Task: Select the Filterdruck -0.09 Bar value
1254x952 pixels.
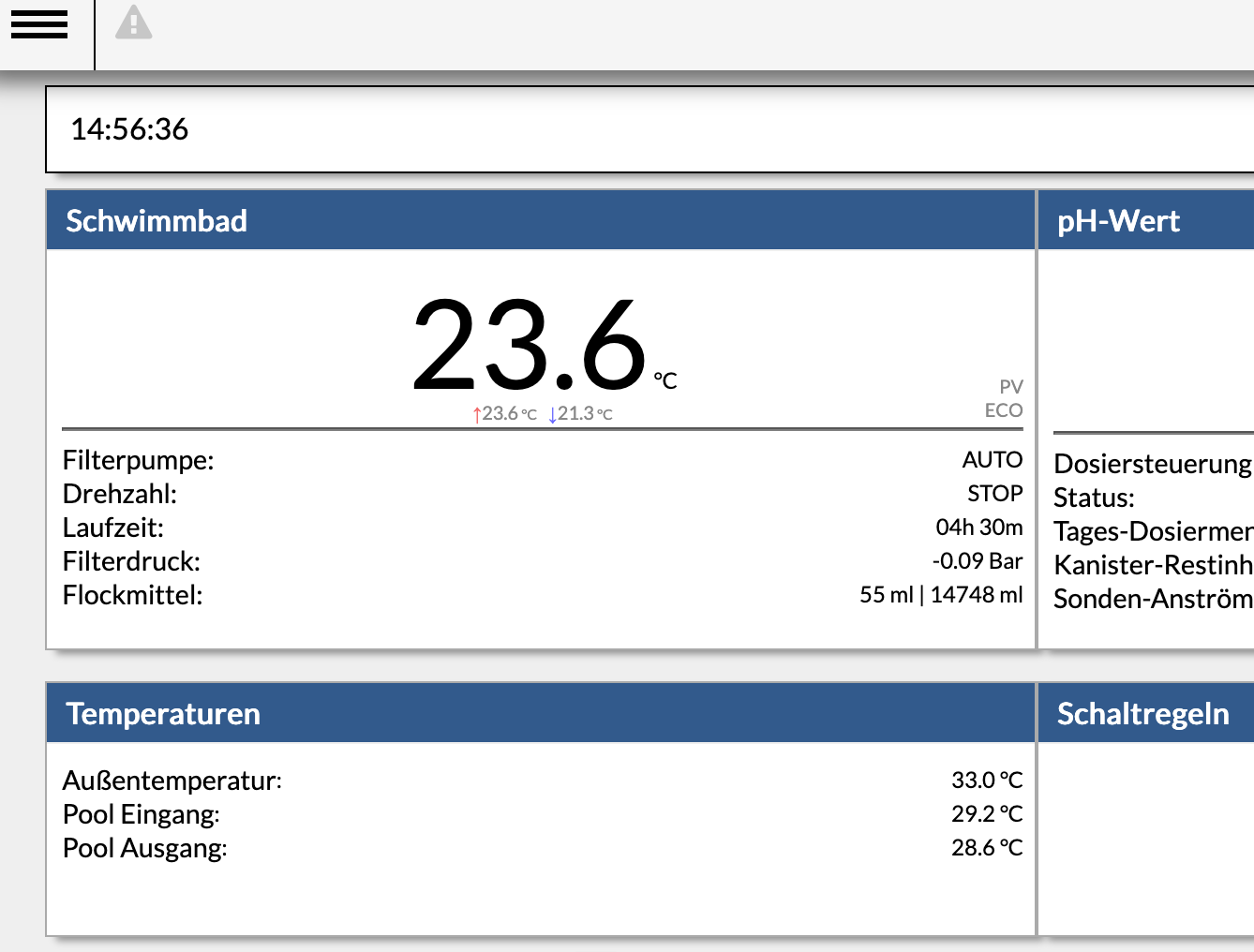Action: tap(978, 561)
